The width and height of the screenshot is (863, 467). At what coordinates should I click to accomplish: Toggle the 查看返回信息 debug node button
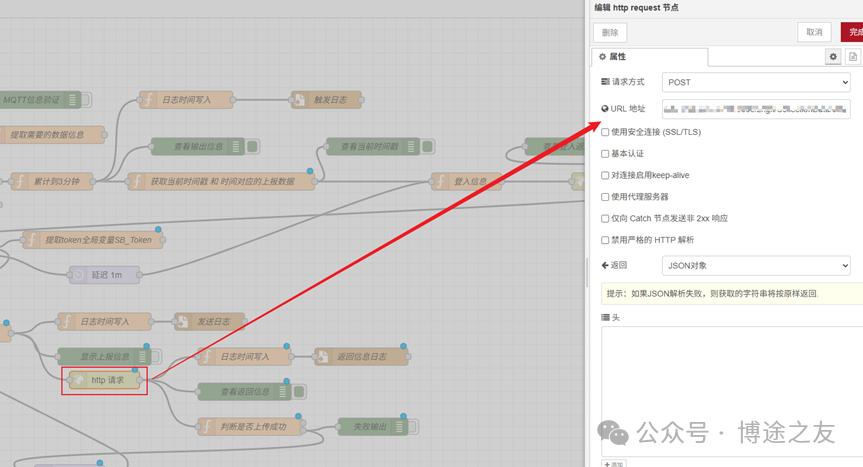click(x=299, y=392)
